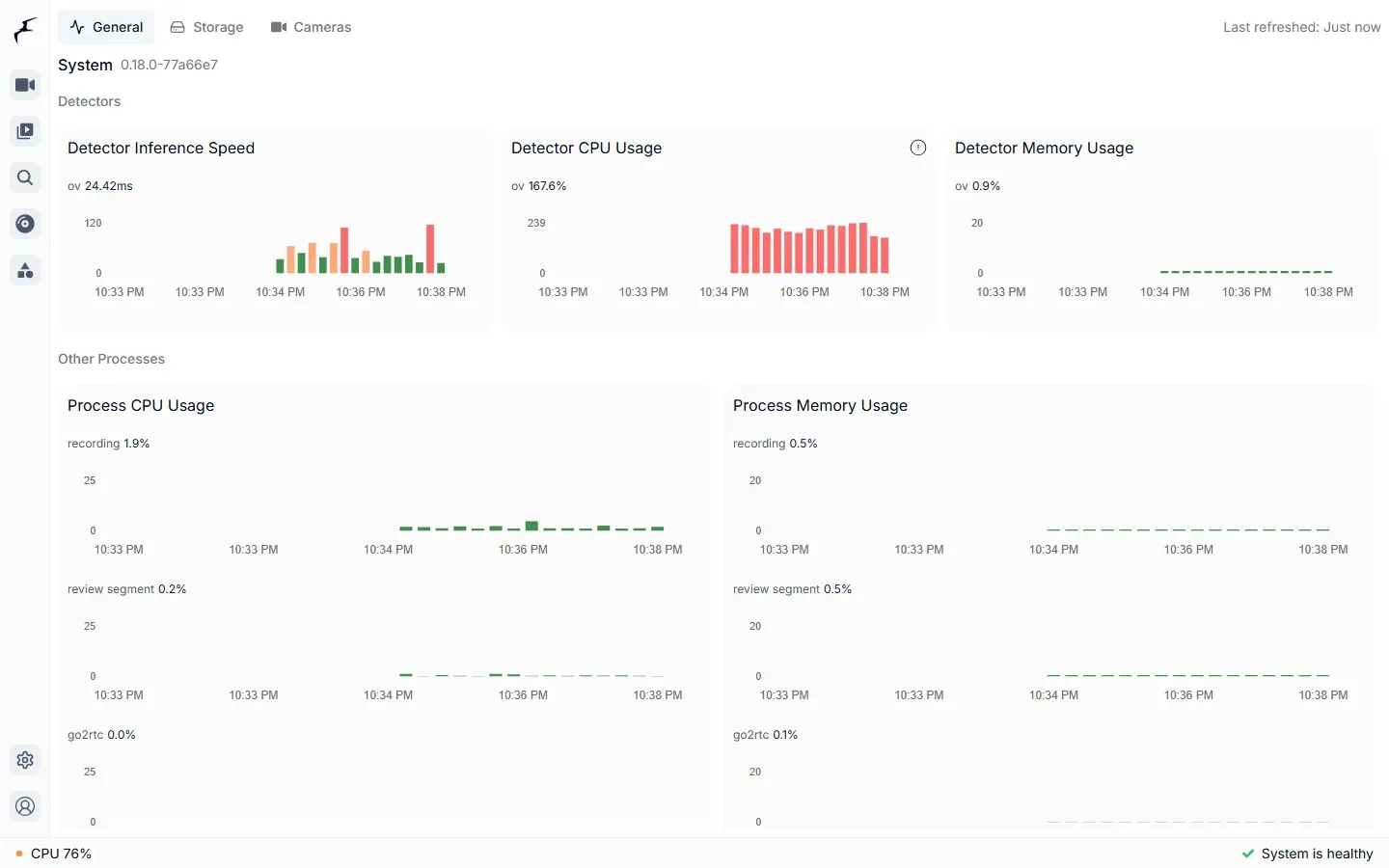The width and height of the screenshot is (1389, 868).
Task: Open the export disc icon in sidebar
Action: (x=25, y=224)
